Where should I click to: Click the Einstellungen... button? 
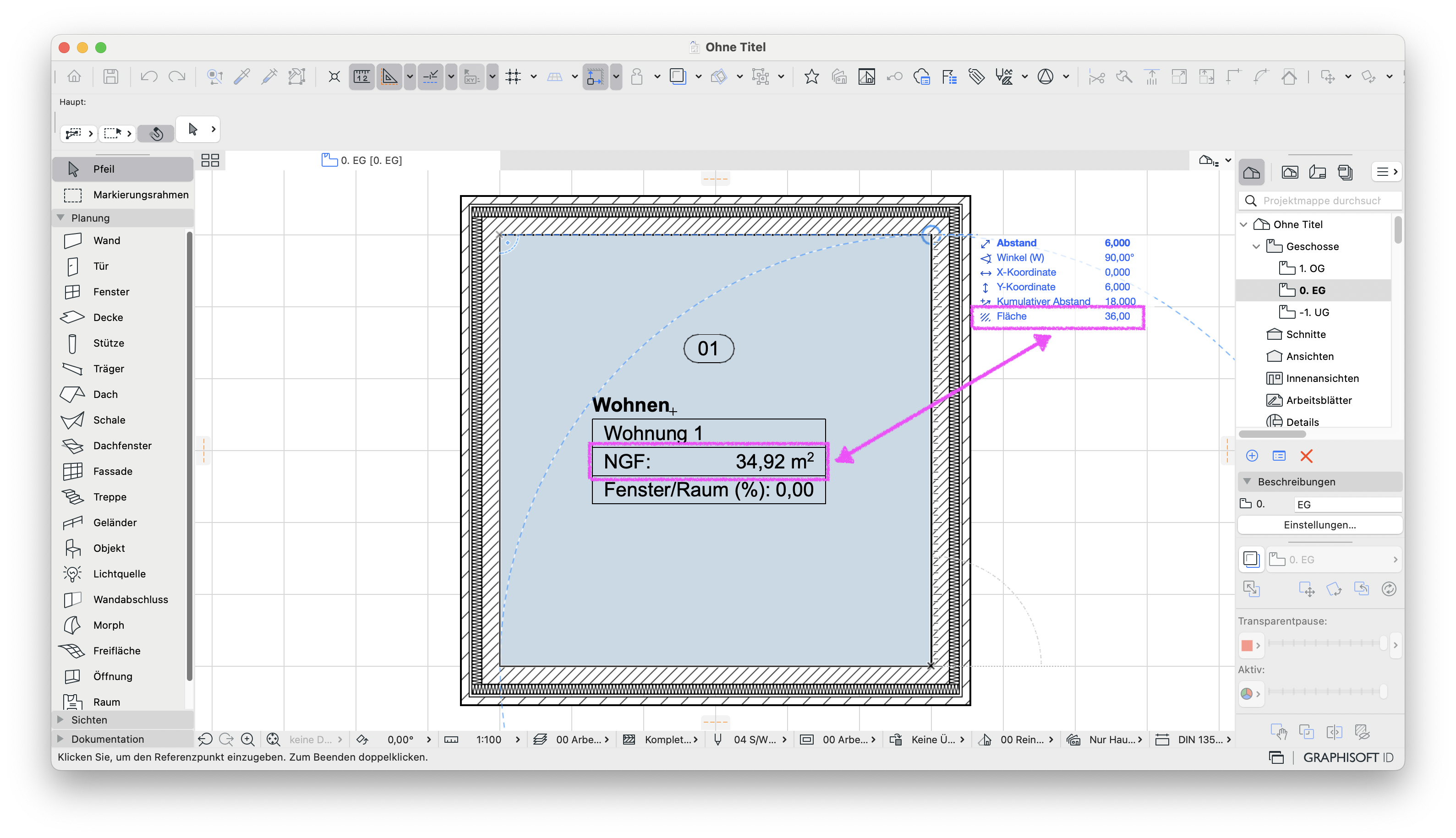click(1319, 525)
